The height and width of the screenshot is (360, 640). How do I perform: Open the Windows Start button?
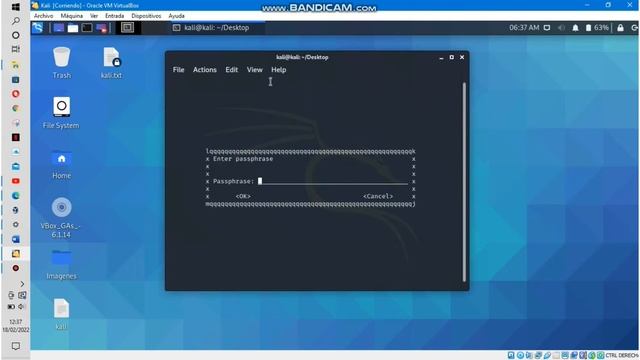16,7
